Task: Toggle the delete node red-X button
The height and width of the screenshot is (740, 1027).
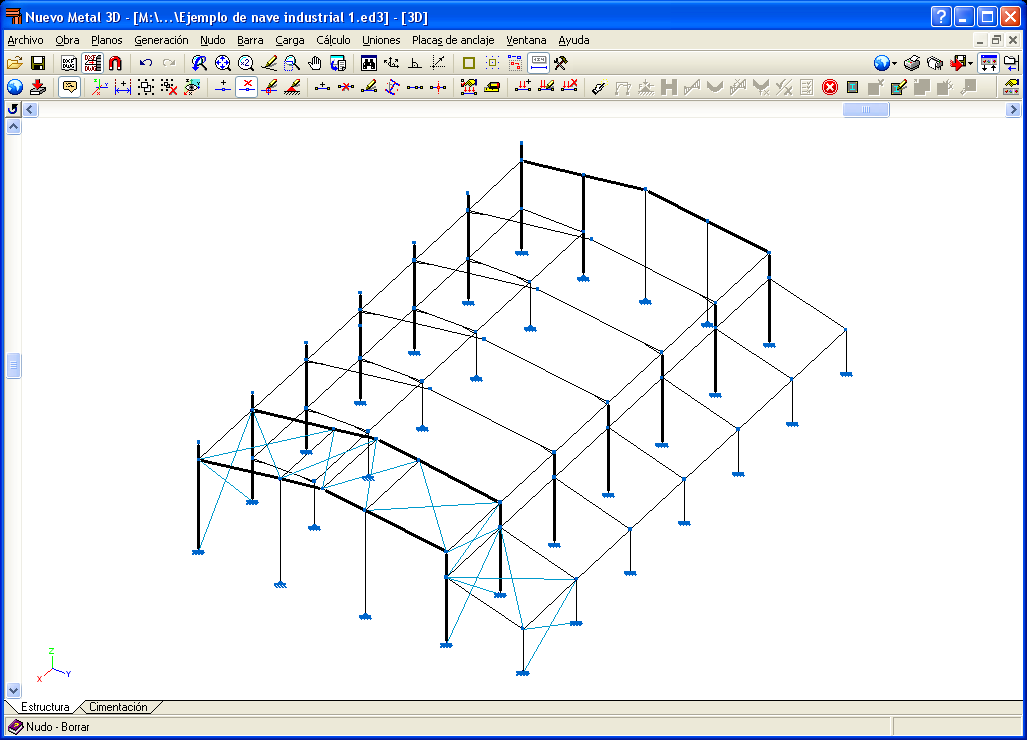Action: (246, 86)
